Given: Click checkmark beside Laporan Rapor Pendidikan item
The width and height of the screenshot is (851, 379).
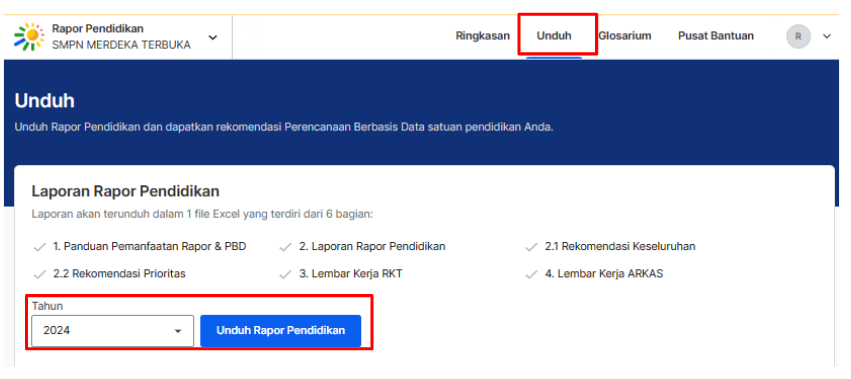Looking at the screenshot, I should (285, 247).
